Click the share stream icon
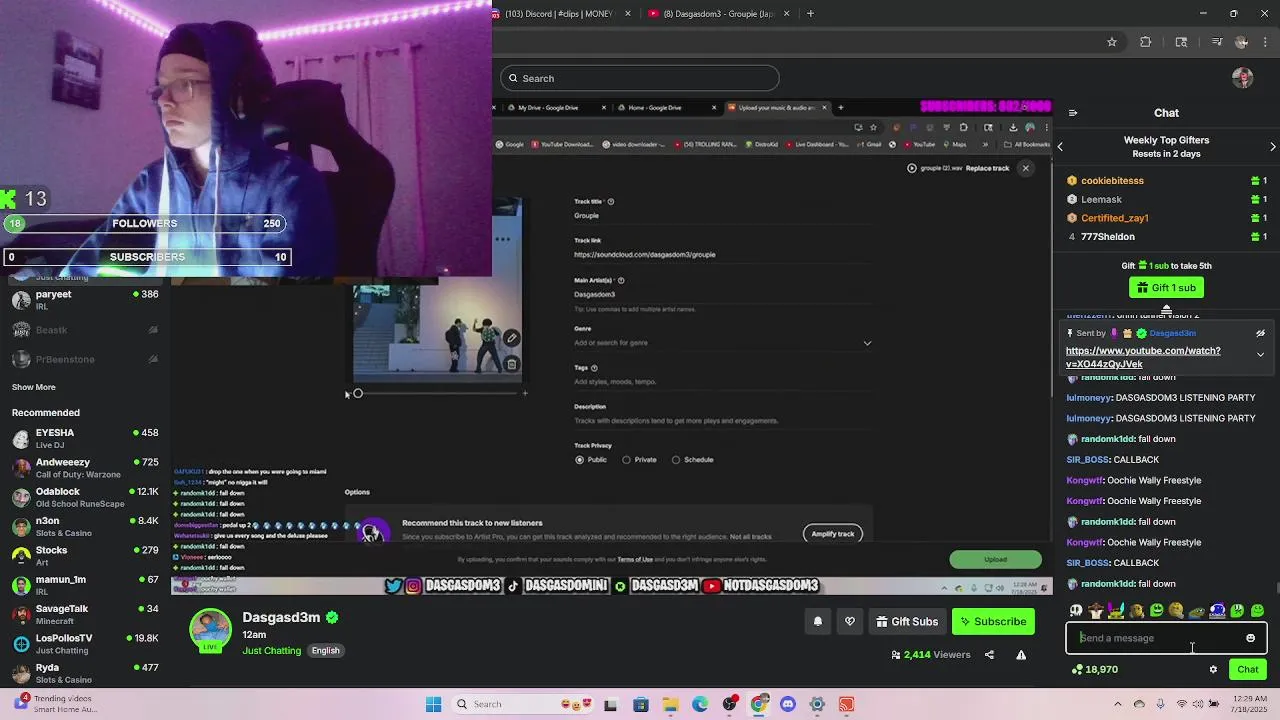The width and height of the screenshot is (1280, 720). tap(989, 655)
